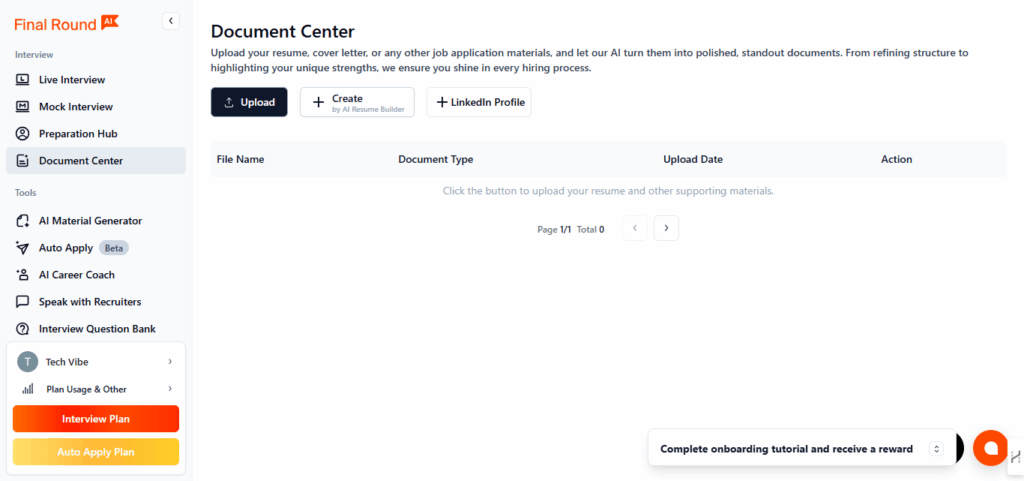Add a LinkedIn Profile
1024x481 pixels.
479,102
